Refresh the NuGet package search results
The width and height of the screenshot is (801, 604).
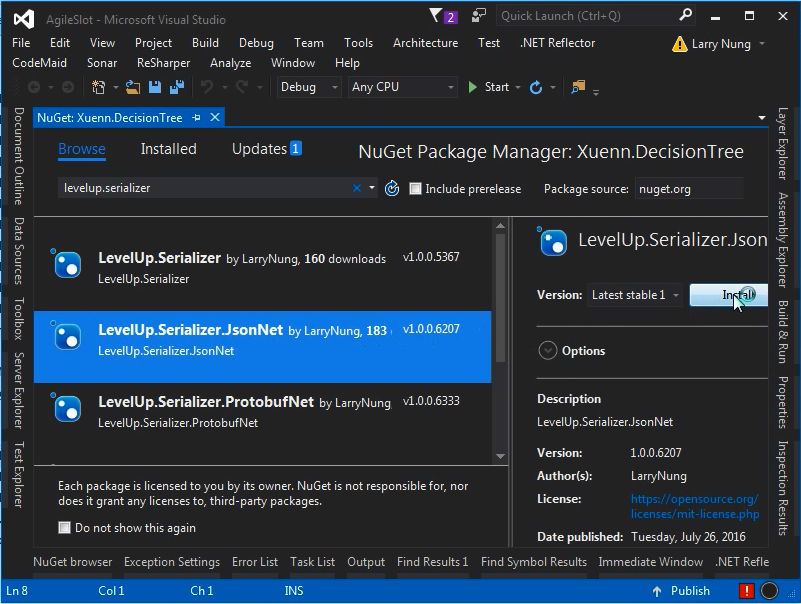point(392,189)
